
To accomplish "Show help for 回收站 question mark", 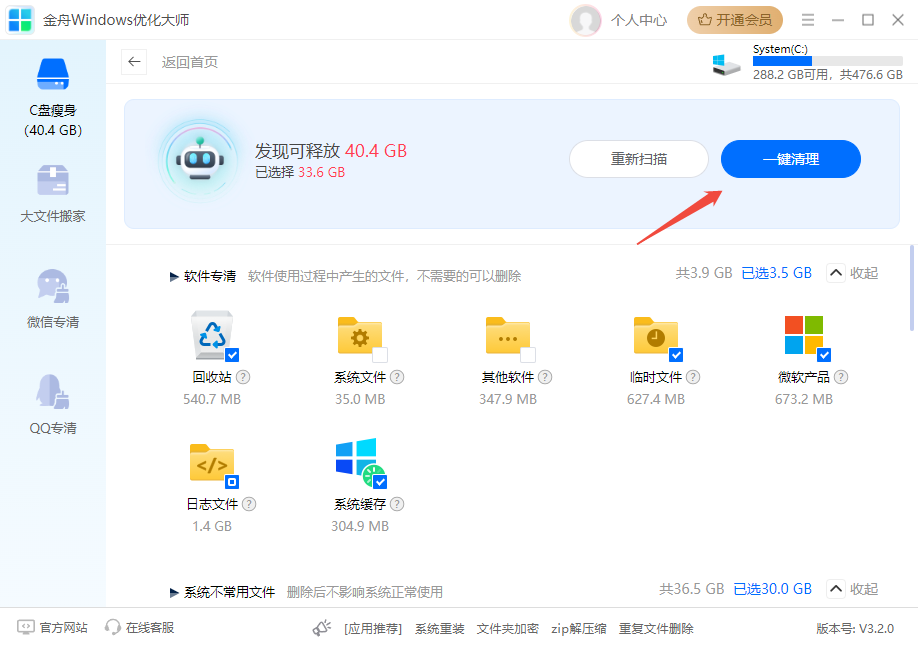I will (243, 377).
